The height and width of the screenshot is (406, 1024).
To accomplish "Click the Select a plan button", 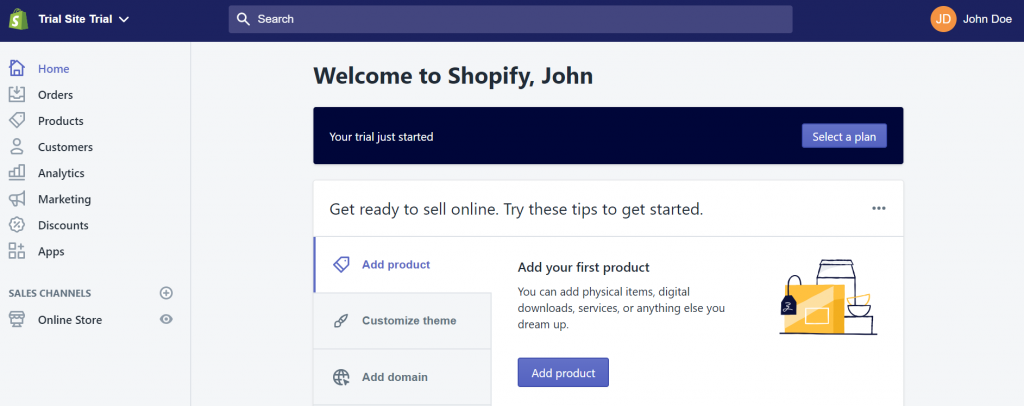I will click(x=844, y=136).
